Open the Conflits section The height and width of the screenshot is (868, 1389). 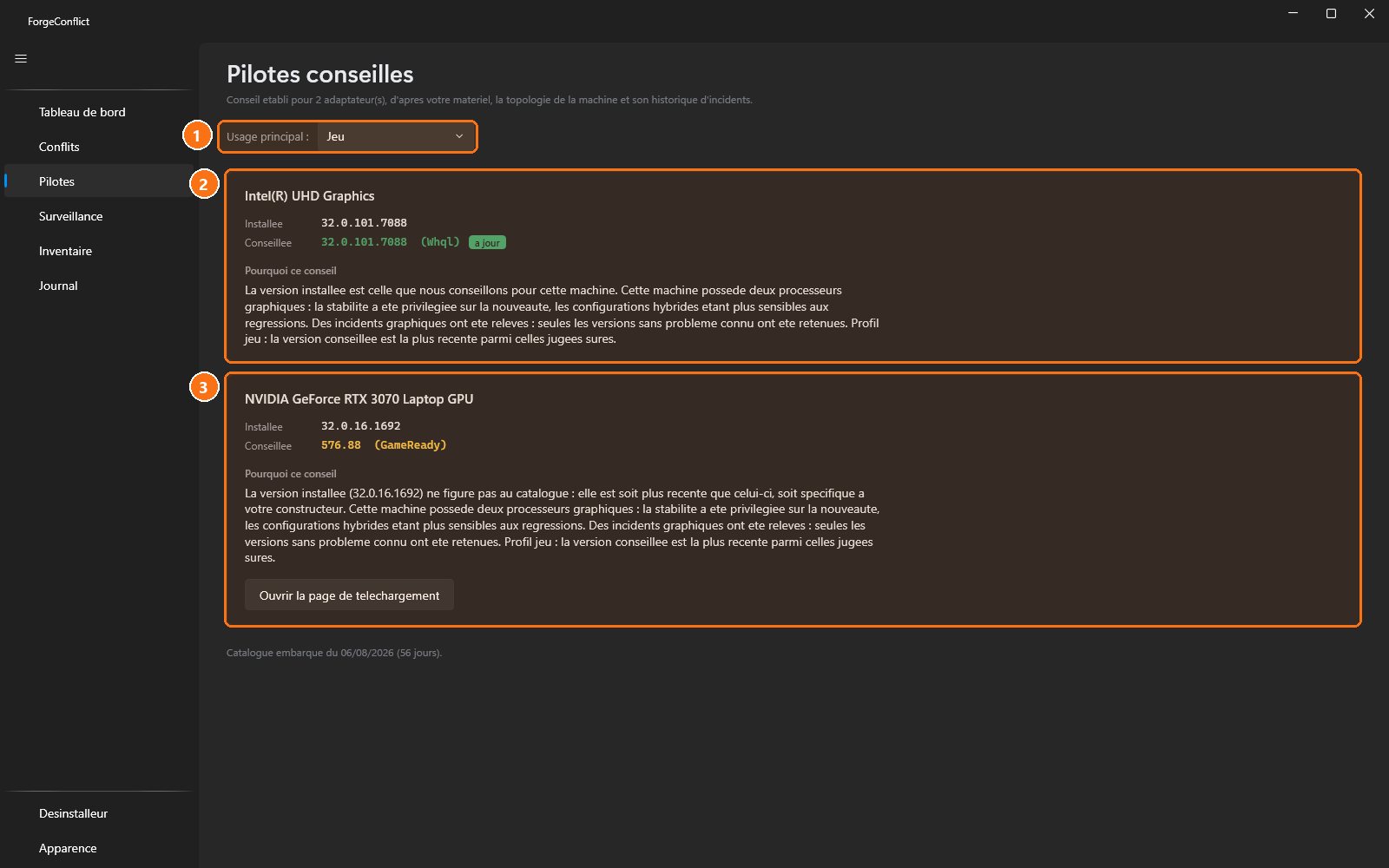99,147
